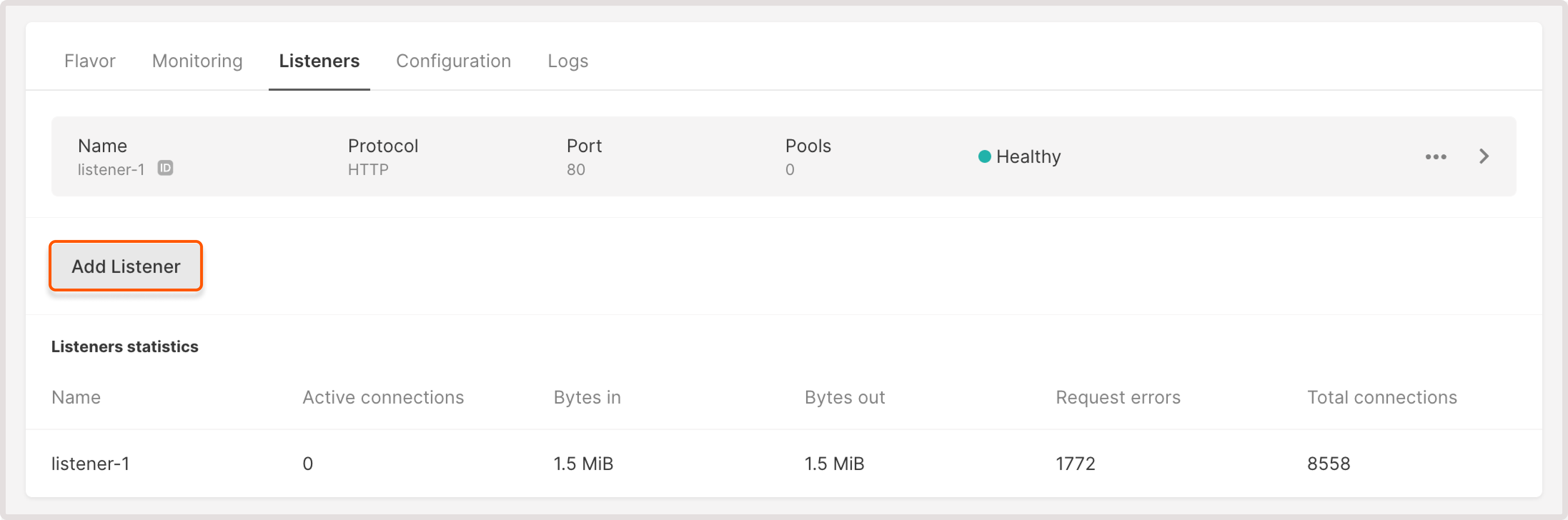Expand listener-1 details with the chevron
1568x520 pixels.
(1484, 156)
